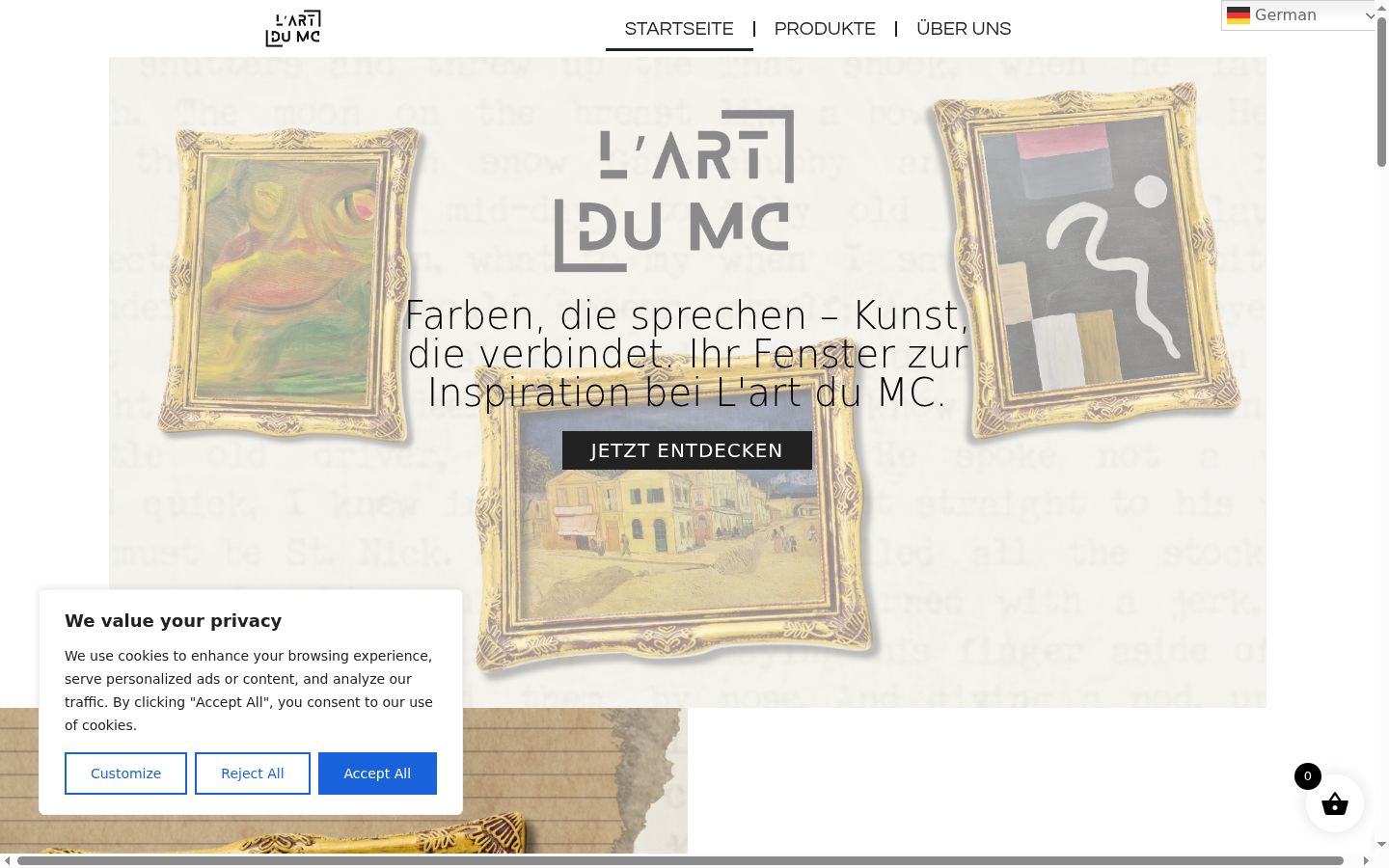
Task: Click the scroll down arrow
Action: click(1381, 845)
